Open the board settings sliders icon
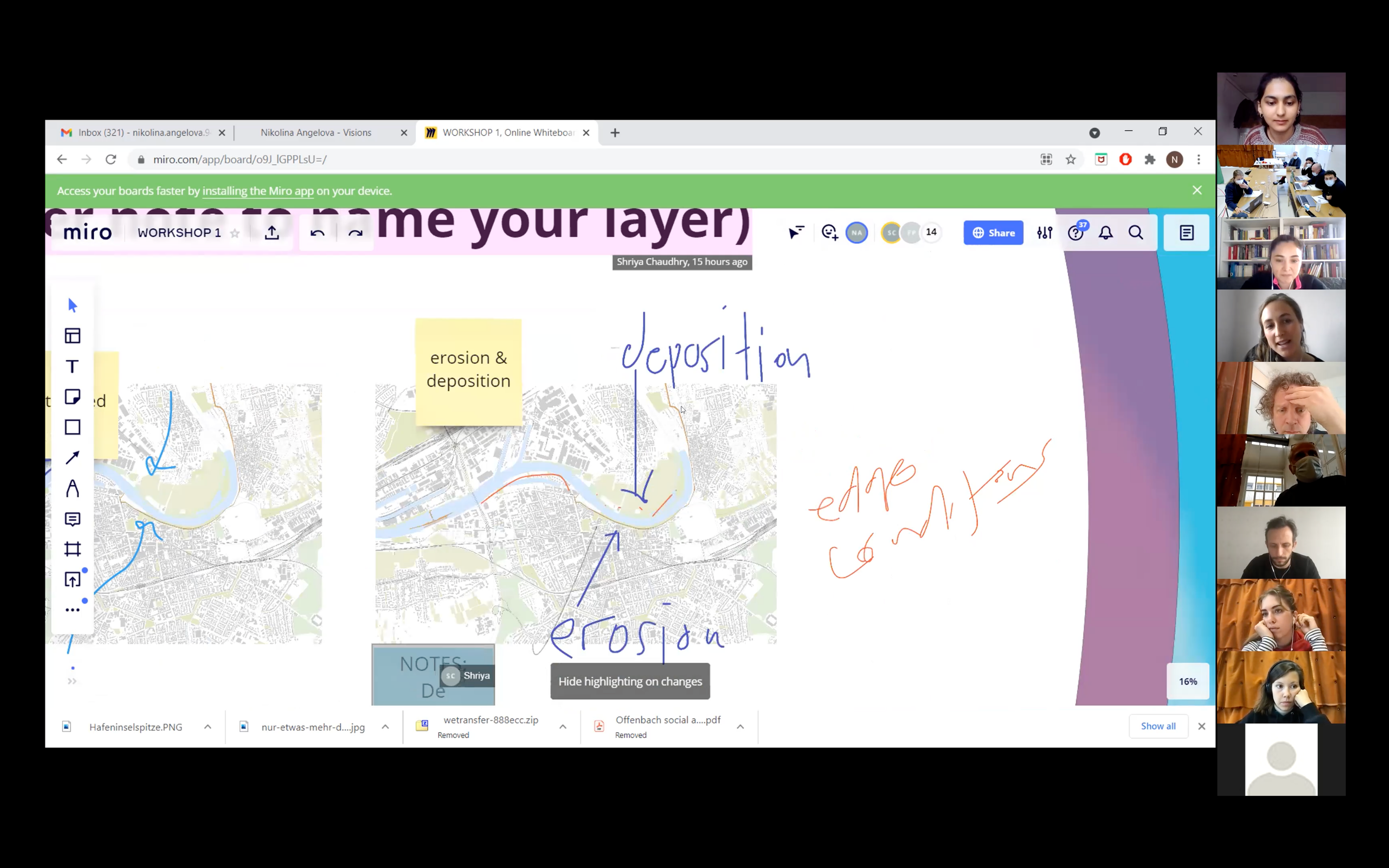The height and width of the screenshot is (868, 1389). (x=1045, y=233)
